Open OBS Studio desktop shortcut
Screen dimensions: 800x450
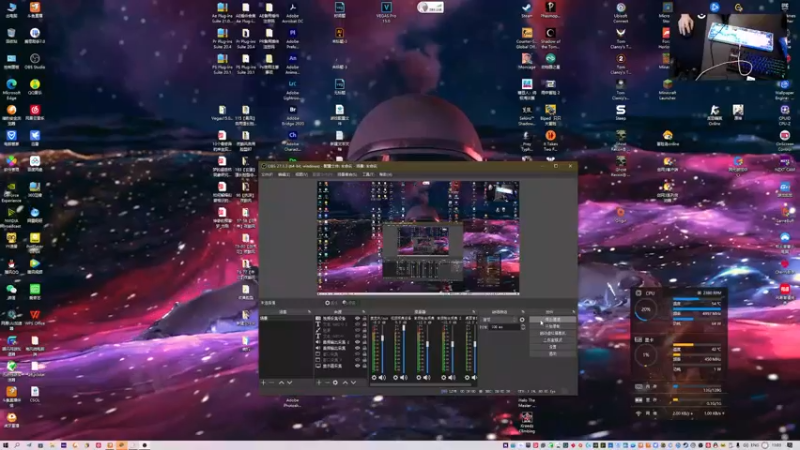35,61
